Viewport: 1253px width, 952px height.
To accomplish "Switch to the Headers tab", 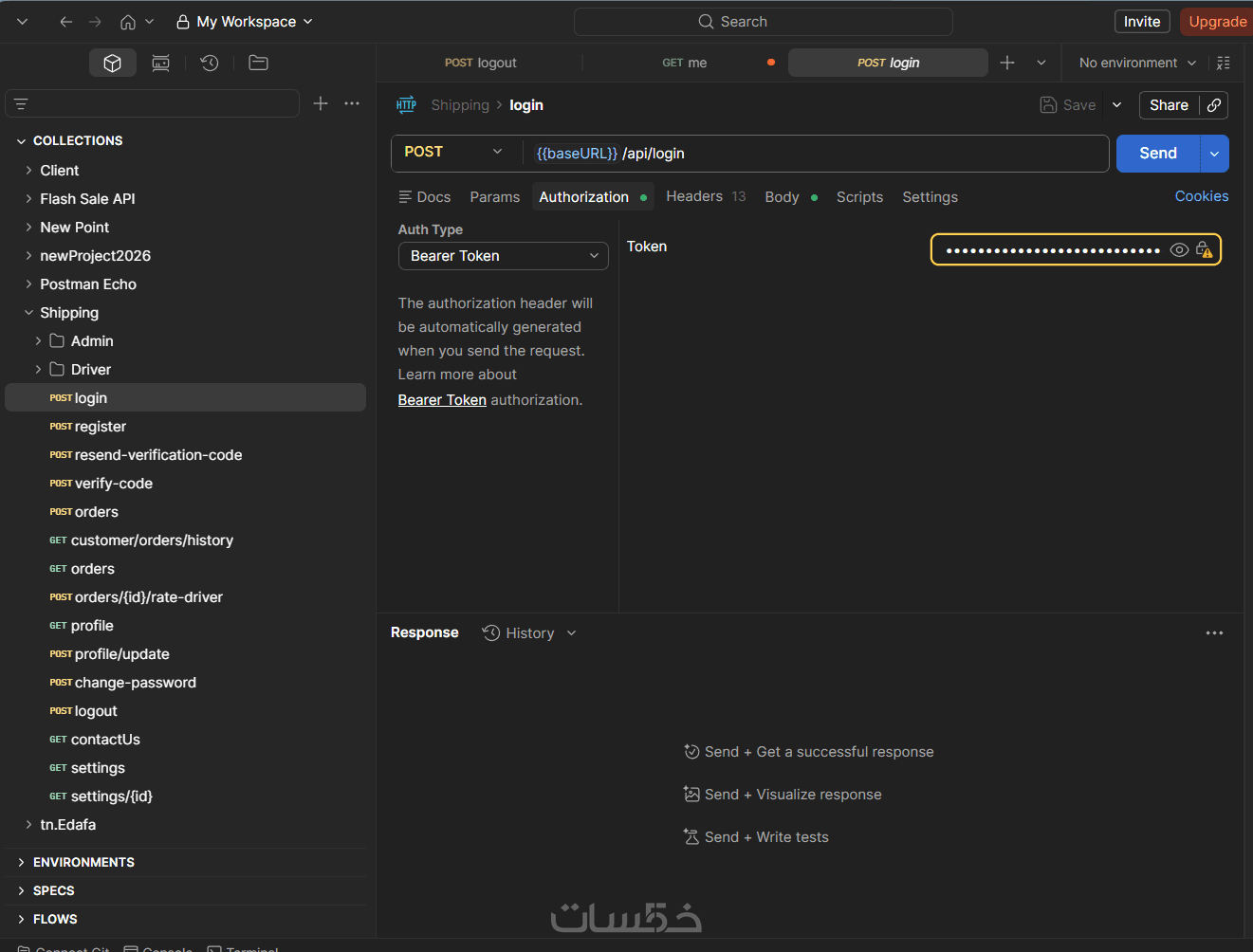I will point(694,196).
